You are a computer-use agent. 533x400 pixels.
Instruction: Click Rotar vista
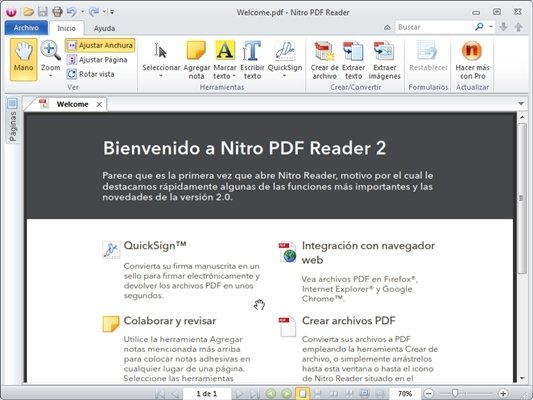pyautogui.click(x=90, y=74)
